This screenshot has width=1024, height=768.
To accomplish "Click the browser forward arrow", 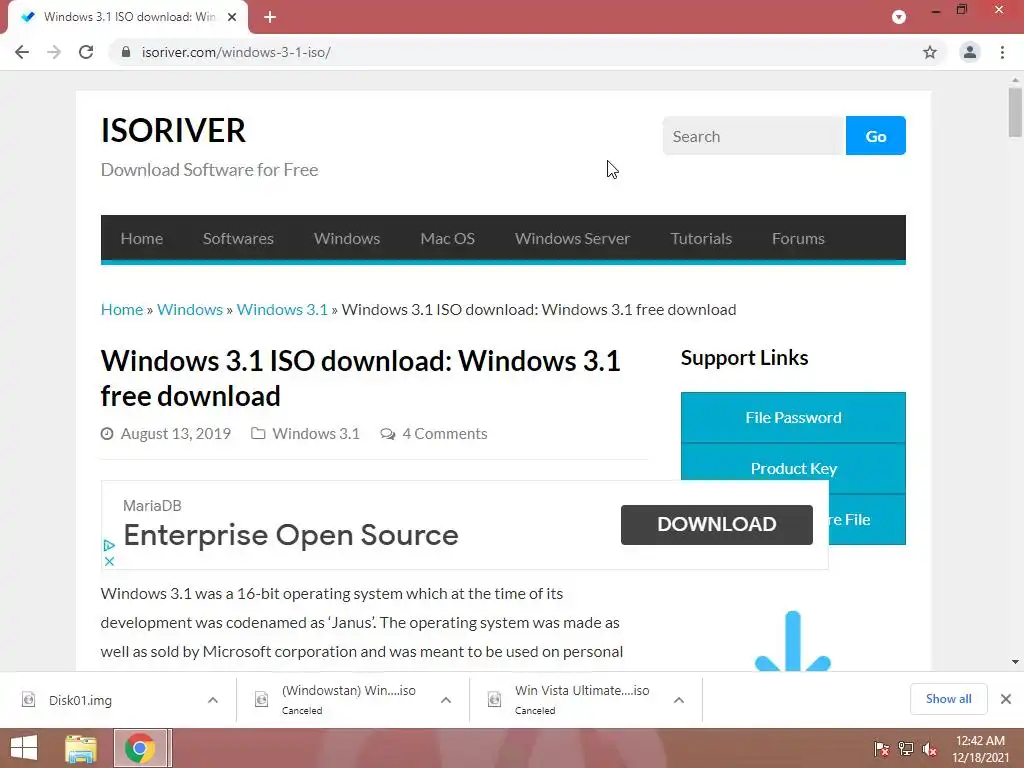I will point(54,52).
